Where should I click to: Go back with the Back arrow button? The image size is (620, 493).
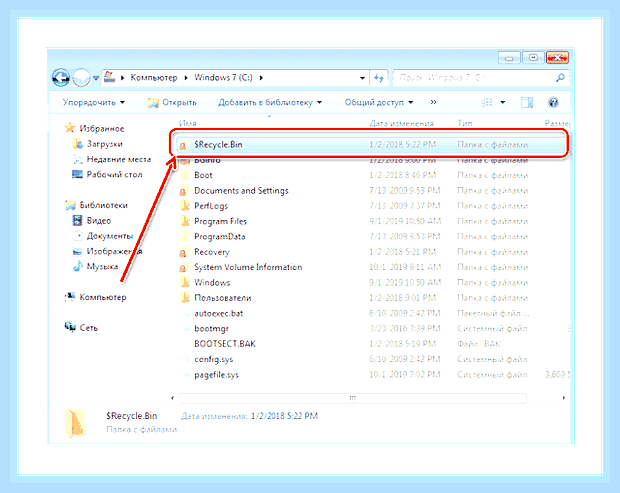60,77
